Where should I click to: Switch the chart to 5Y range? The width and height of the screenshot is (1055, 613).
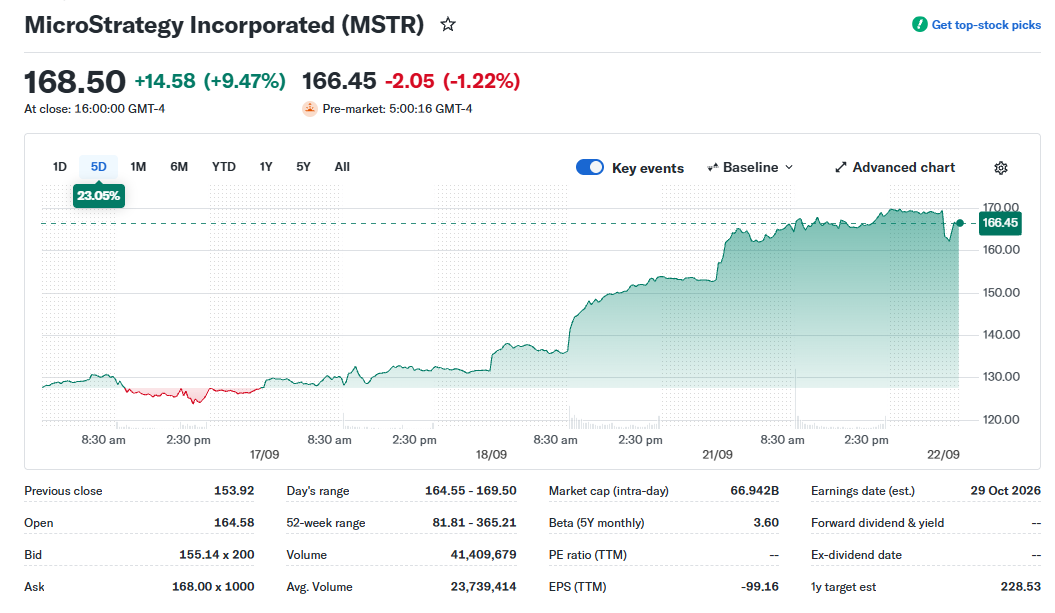pos(303,167)
